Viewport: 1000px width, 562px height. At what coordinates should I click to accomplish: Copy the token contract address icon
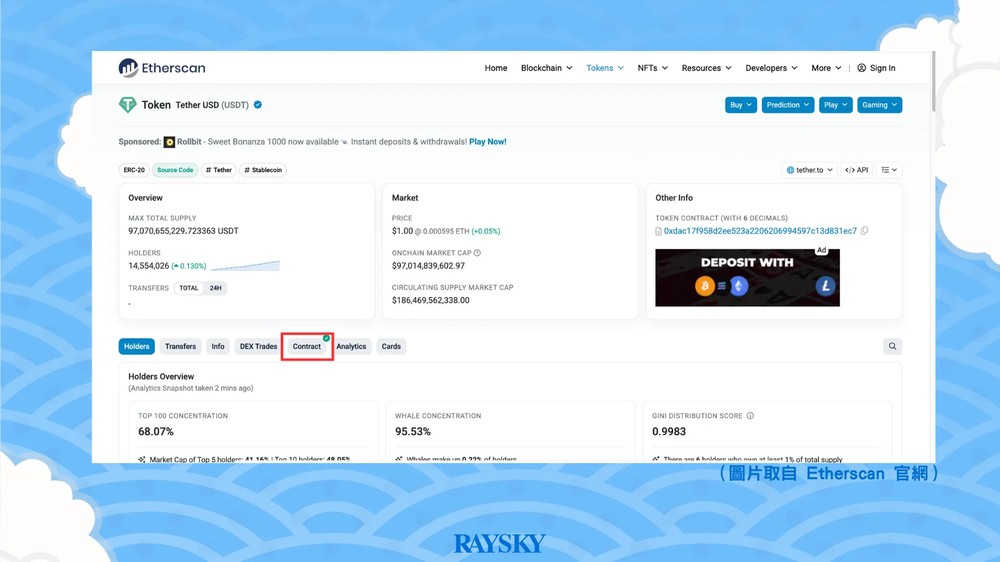pos(864,231)
